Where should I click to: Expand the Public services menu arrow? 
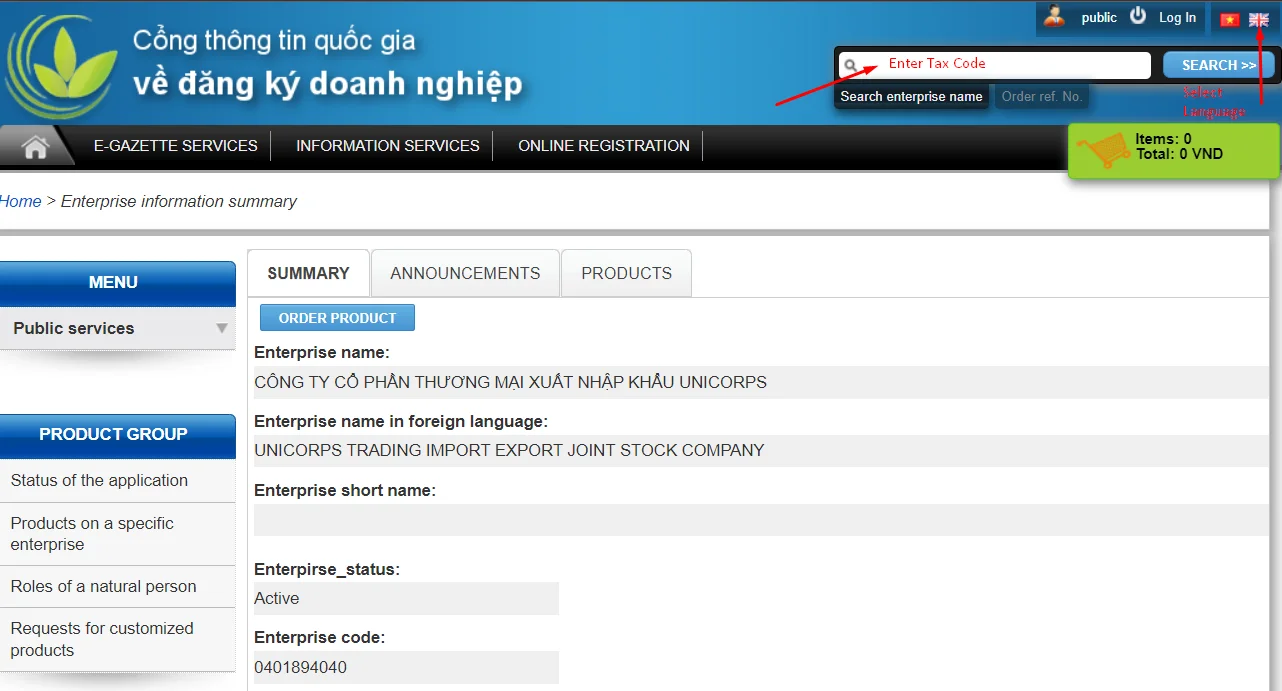point(222,328)
